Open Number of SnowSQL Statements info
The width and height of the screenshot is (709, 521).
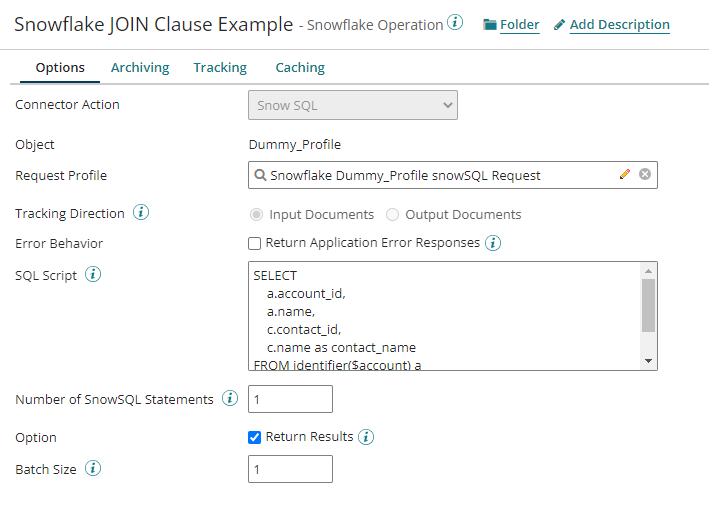(x=230, y=398)
